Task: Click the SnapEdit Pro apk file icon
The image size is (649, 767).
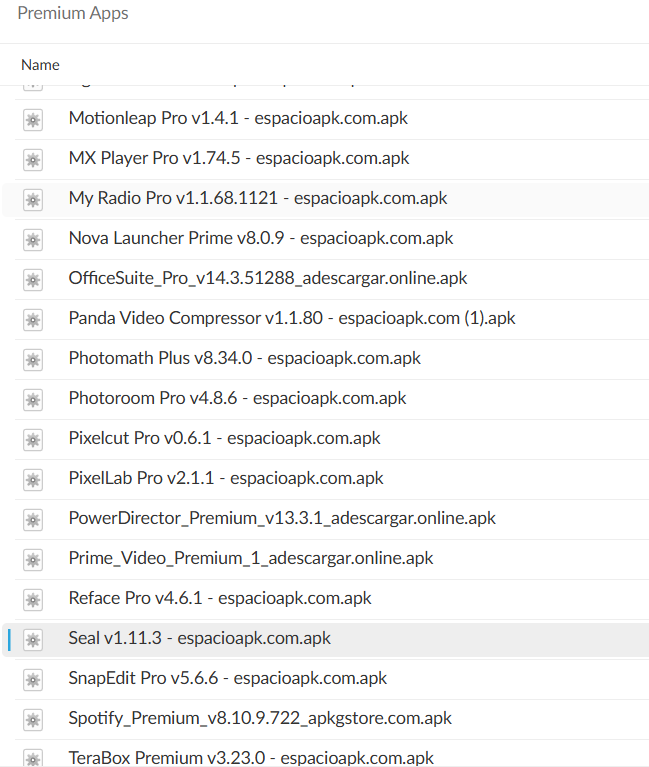Action: [x=33, y=681]
